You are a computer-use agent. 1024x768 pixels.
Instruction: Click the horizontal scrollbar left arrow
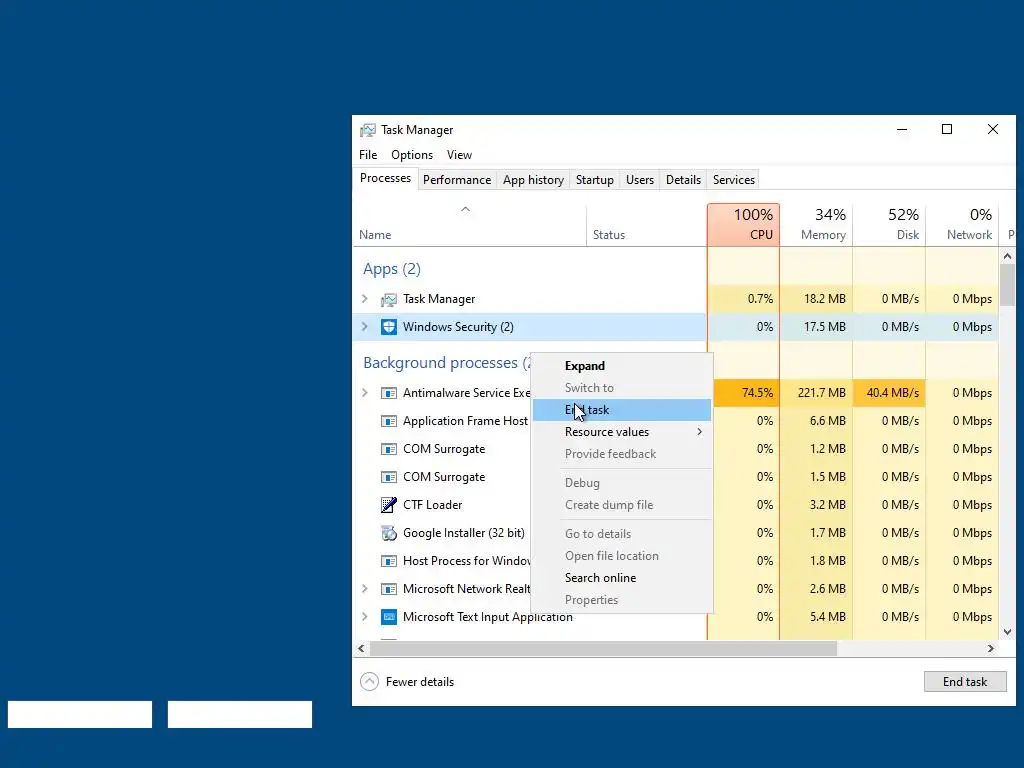coord(361,648)
